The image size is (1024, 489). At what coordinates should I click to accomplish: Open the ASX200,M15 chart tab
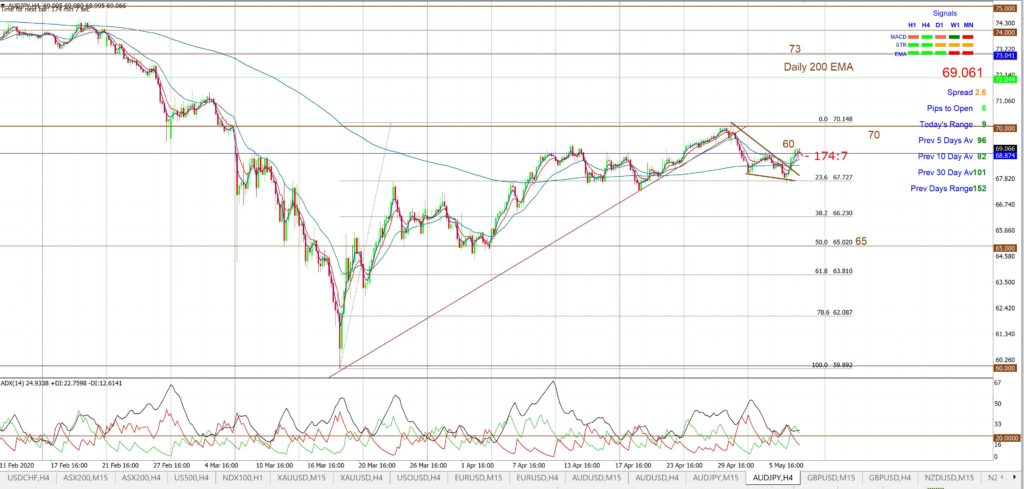(x=86, y=478)
